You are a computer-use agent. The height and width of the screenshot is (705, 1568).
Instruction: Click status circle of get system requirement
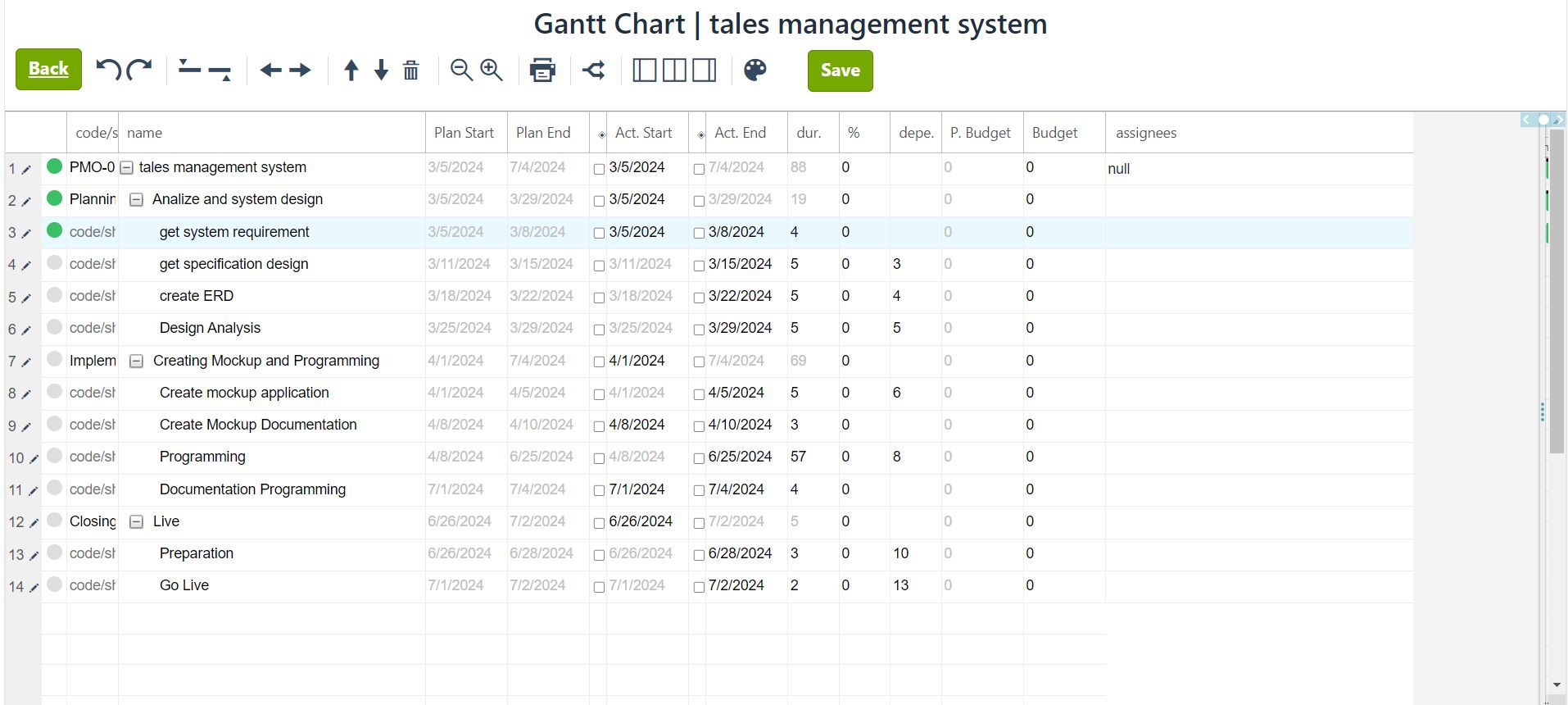click(55, 230)
